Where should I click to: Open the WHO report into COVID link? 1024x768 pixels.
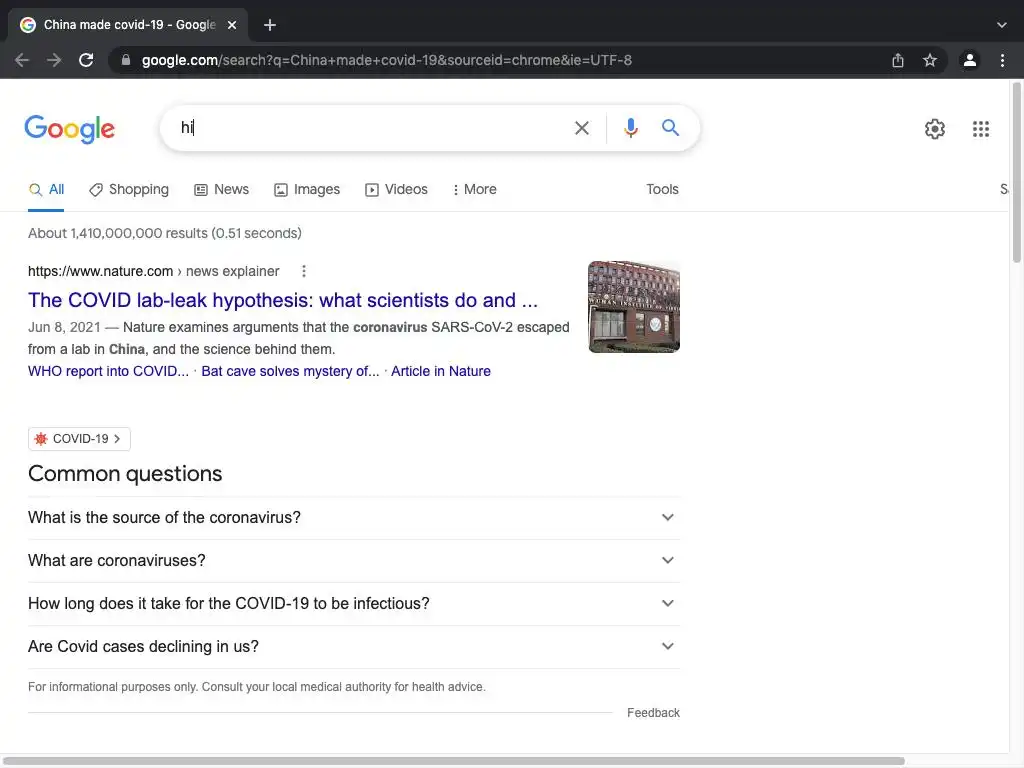coord(108,371)
